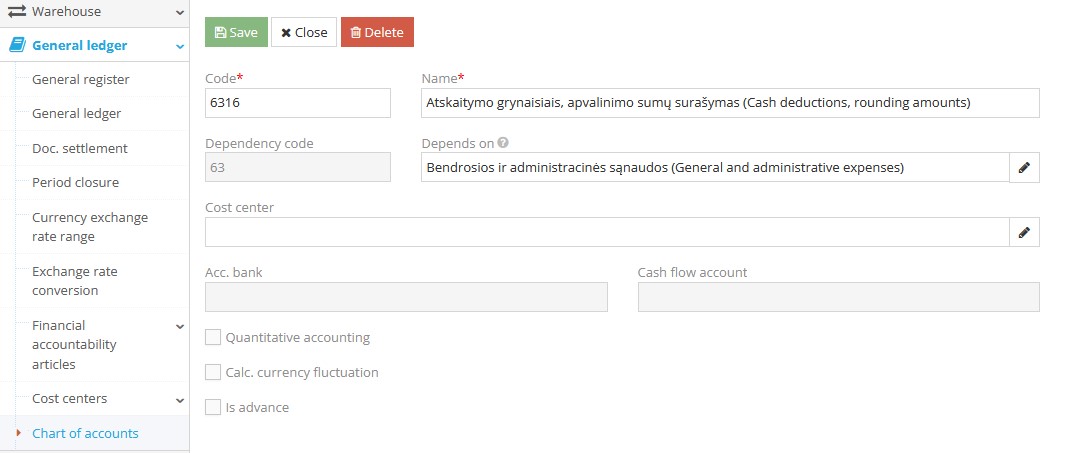1084x453 pixels.
Task: Save the account record
Action: tap(236, 32)
